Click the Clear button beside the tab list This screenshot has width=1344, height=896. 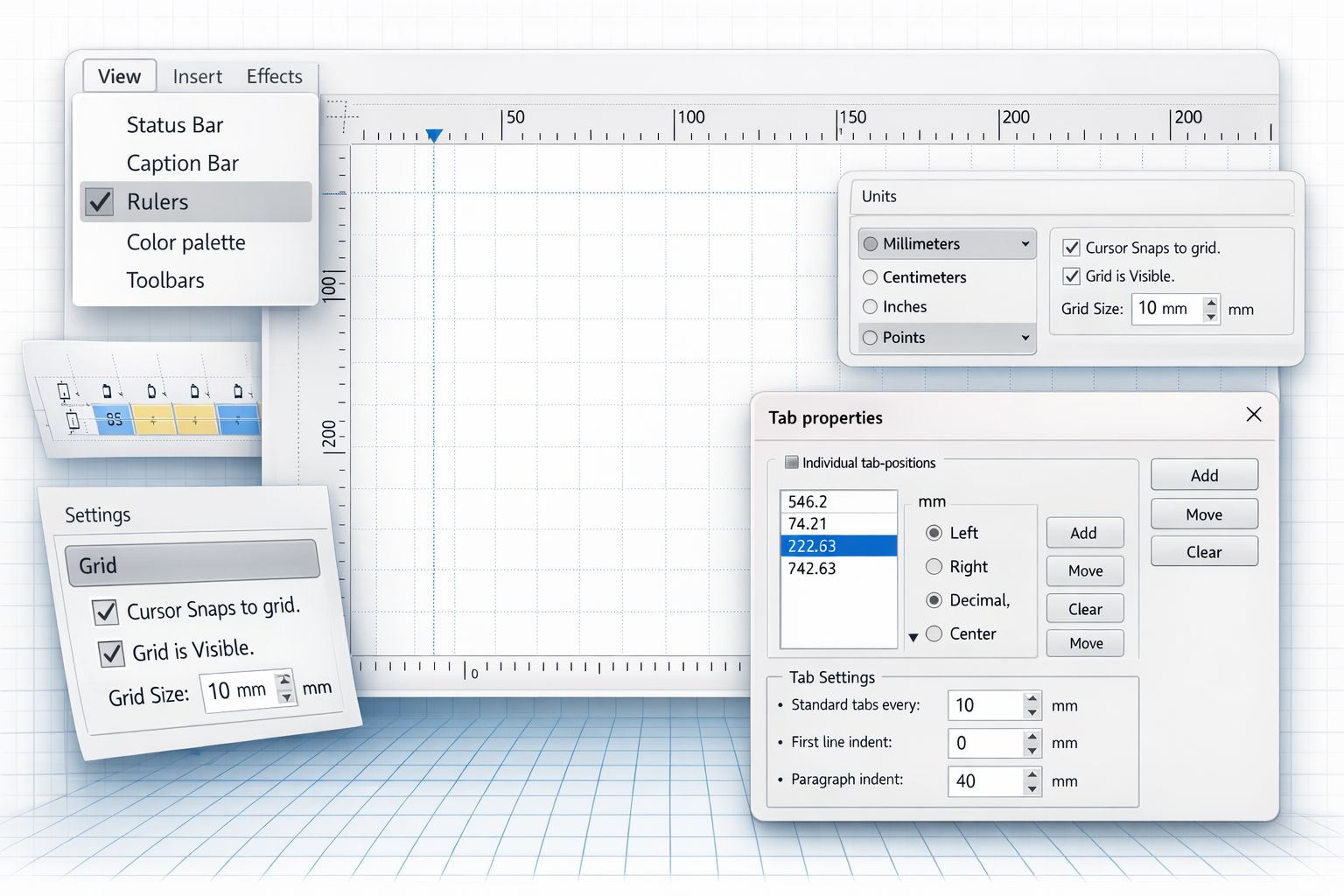click(1084, 608)
